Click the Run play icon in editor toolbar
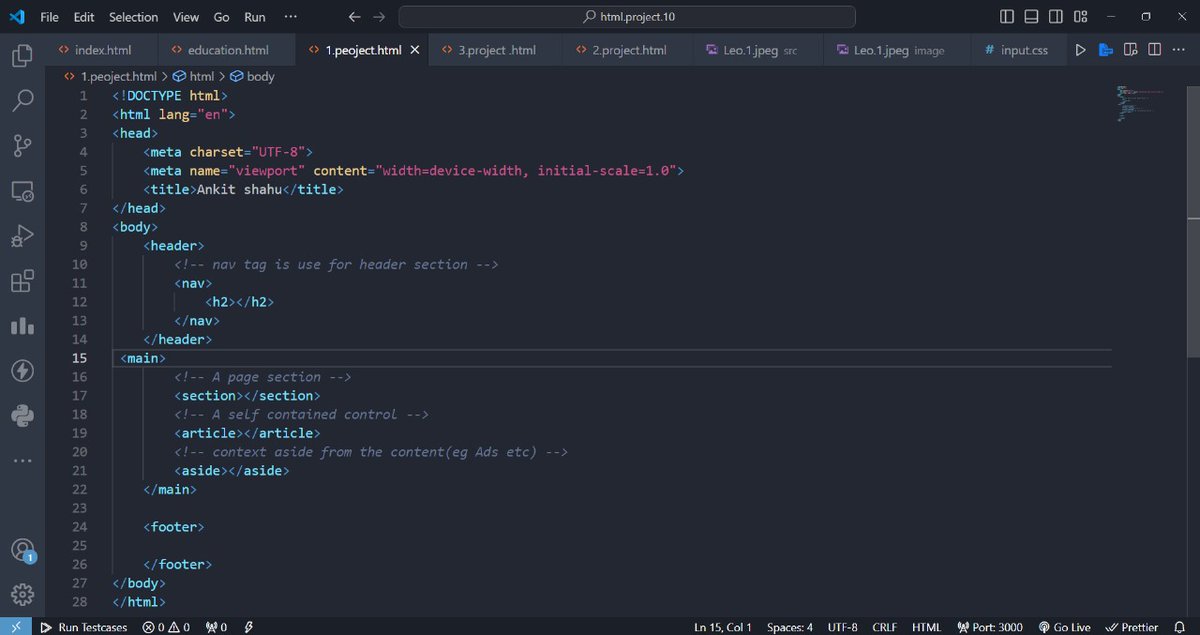Image resolution: width=1200 pixels, height=635 pixels. [x=1080, y=49]
